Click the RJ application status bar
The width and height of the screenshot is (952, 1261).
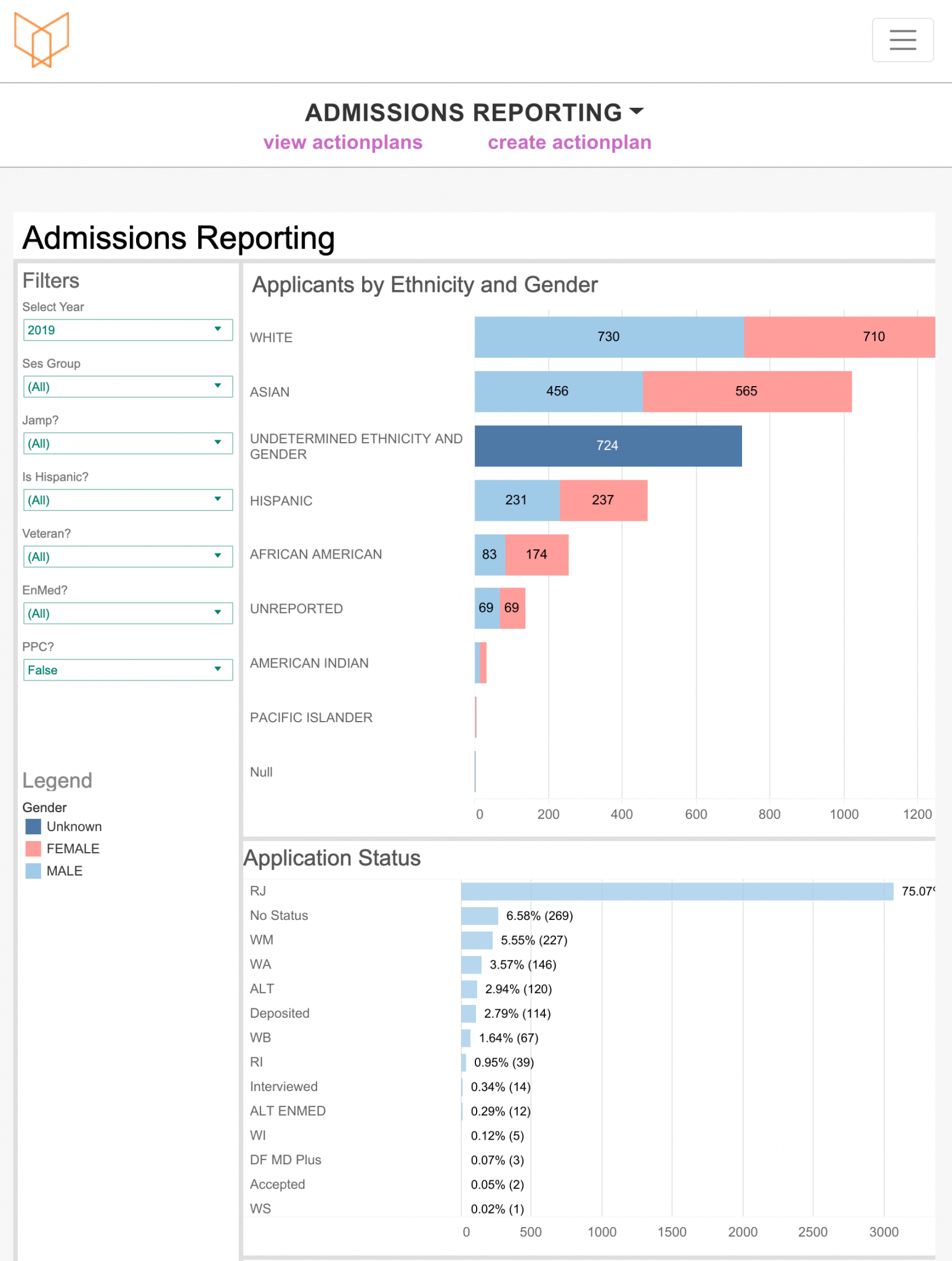point(677,892)
